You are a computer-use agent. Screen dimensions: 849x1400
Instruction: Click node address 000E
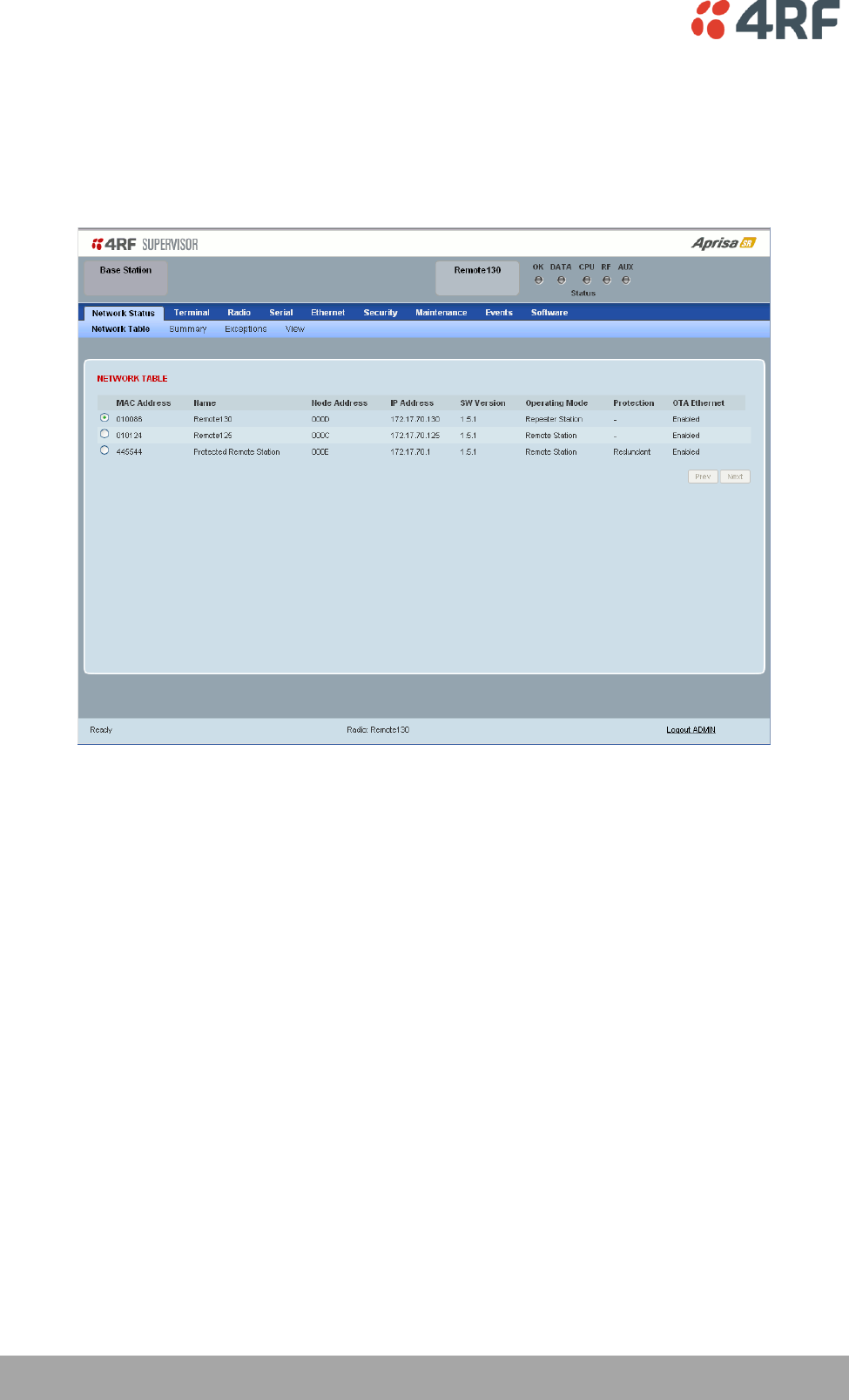320,452
